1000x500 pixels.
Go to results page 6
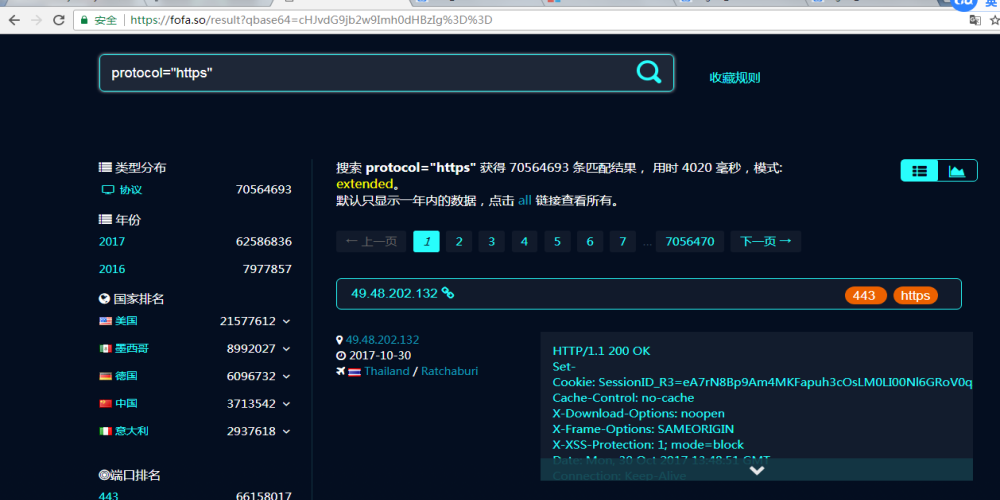(x=590, y=241)
